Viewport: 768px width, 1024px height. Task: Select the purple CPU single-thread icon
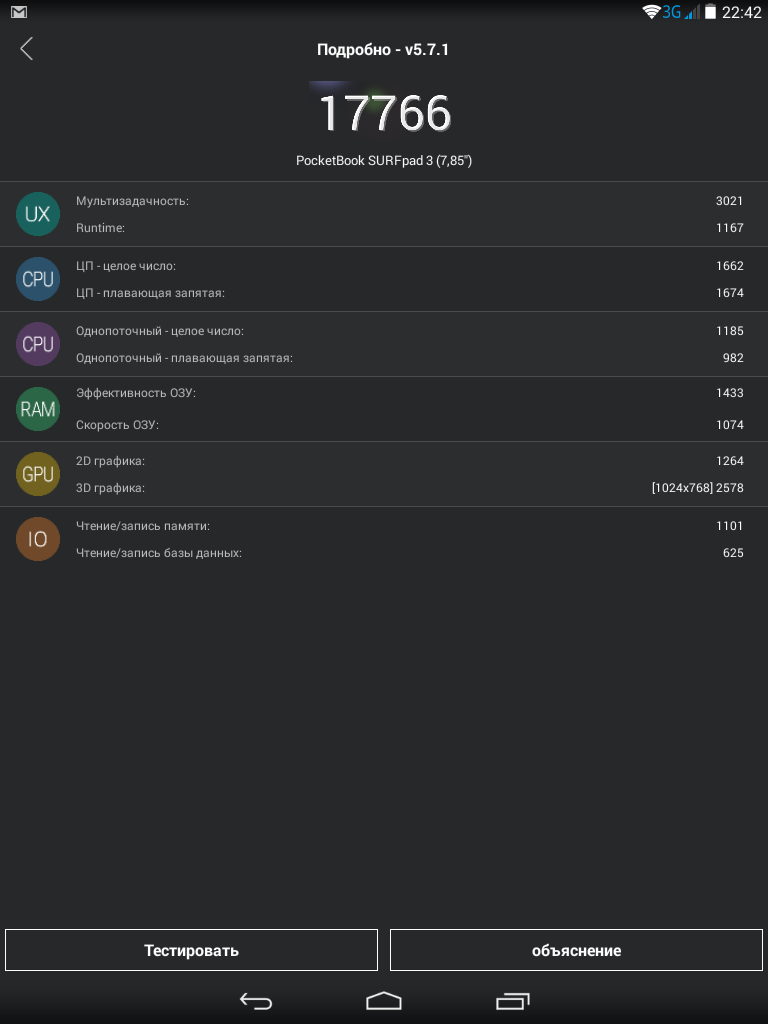[x=38, y=344]
